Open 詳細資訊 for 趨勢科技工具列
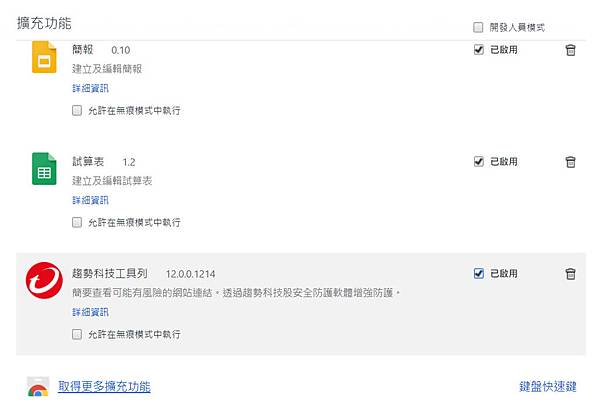 (90, 312)
